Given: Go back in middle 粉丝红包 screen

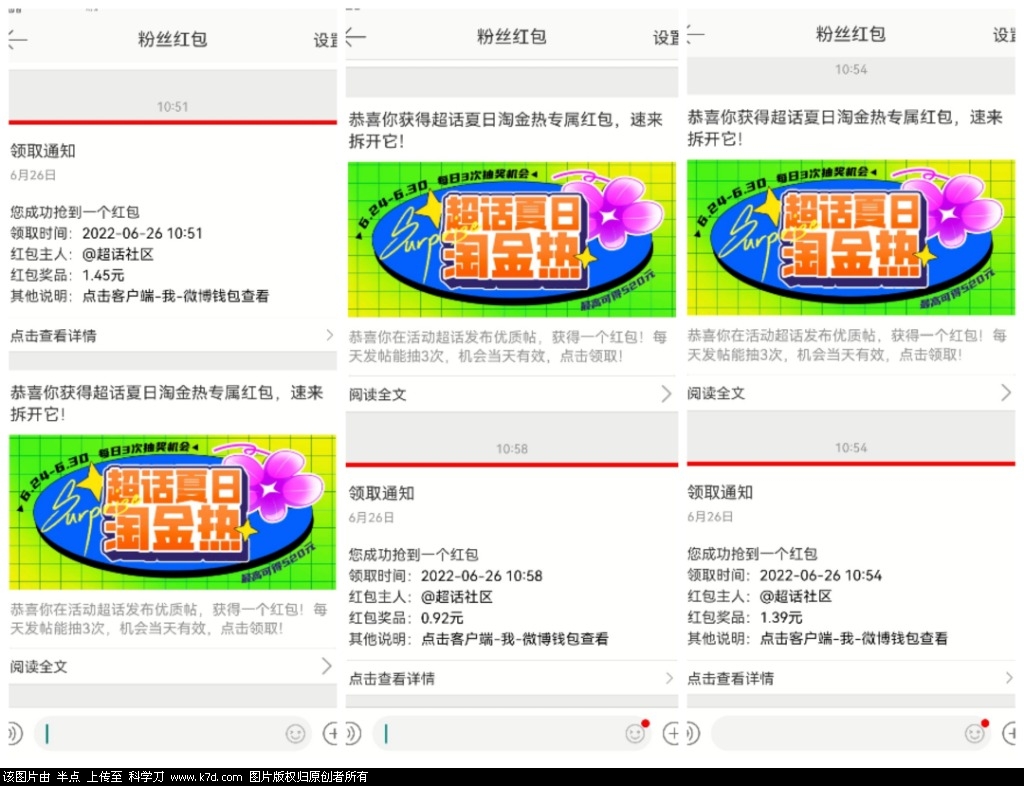Looking at the screenshot, I should click(356, 37).
